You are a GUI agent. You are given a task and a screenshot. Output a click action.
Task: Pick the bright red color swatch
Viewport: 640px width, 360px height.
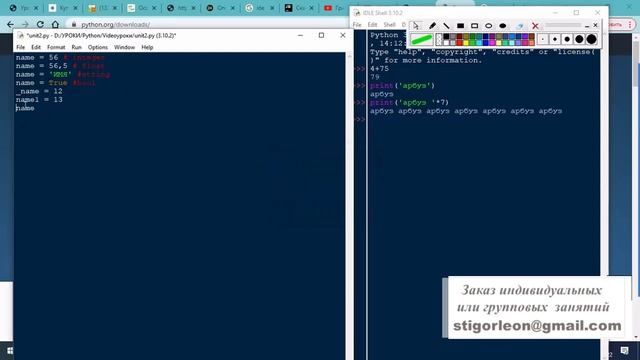[x=459, y=42]
